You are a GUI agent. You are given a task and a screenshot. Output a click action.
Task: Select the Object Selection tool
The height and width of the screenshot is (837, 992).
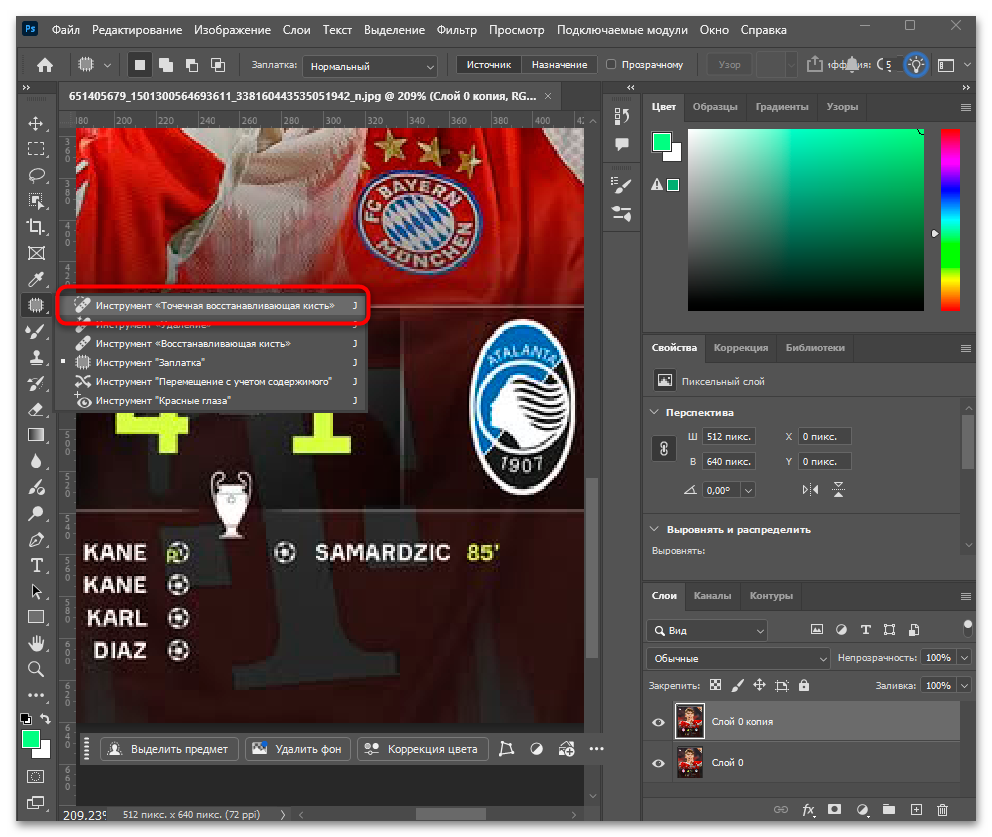(36, 201)
